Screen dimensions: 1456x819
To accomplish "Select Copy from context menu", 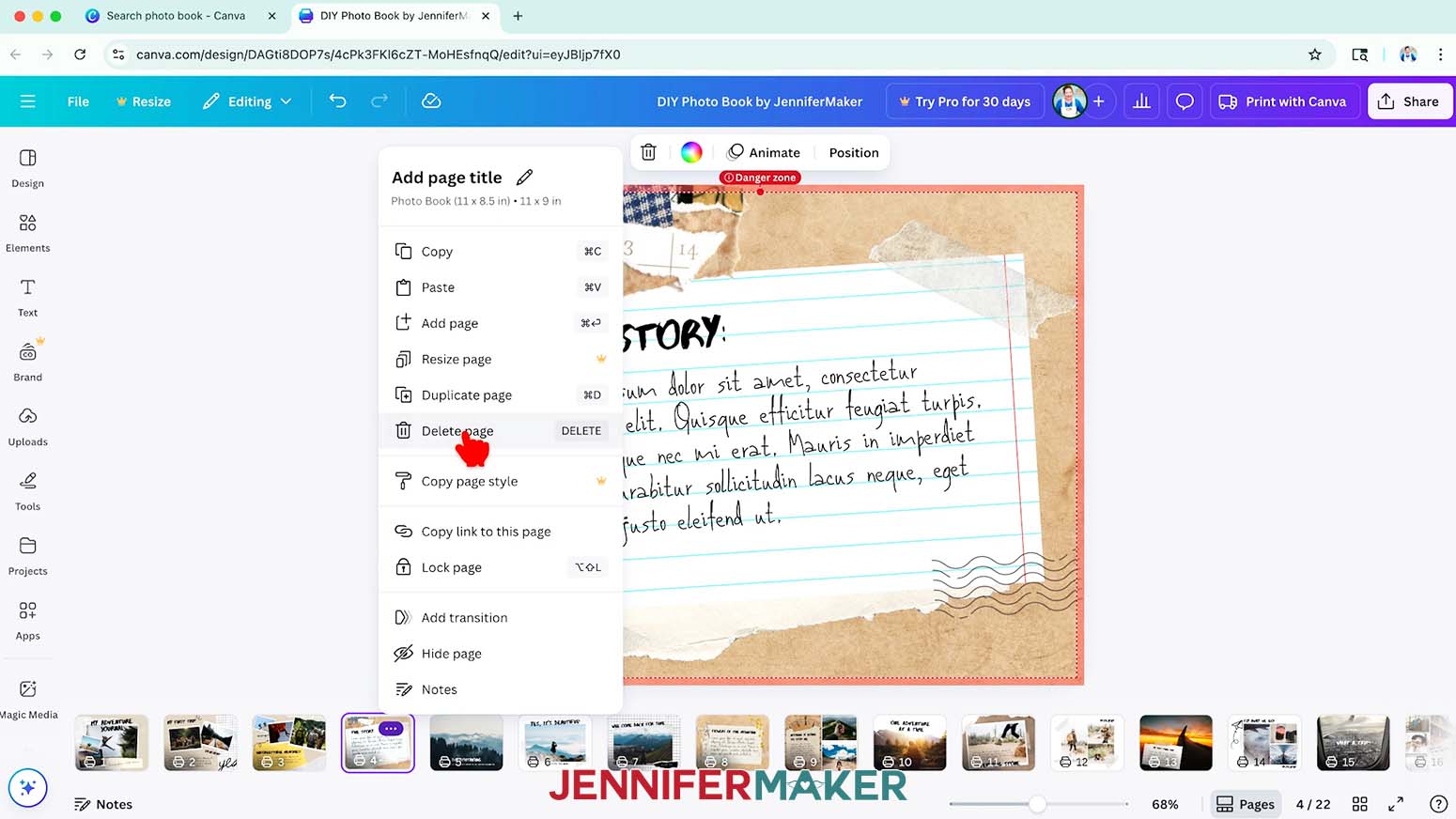I will (501, 251).
